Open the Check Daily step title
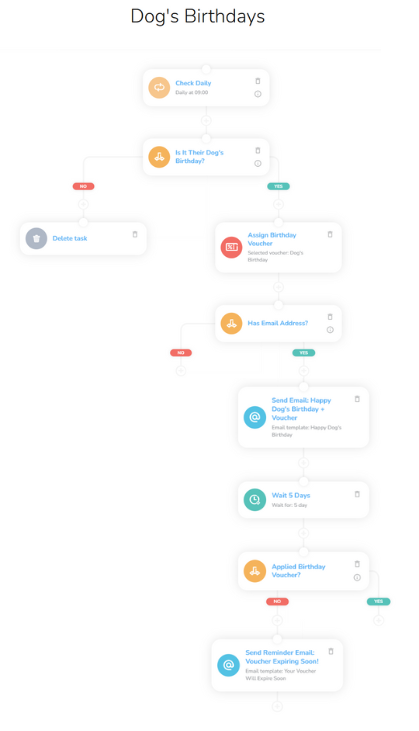The width and height of the screenshot is (419, 731). 193,83
